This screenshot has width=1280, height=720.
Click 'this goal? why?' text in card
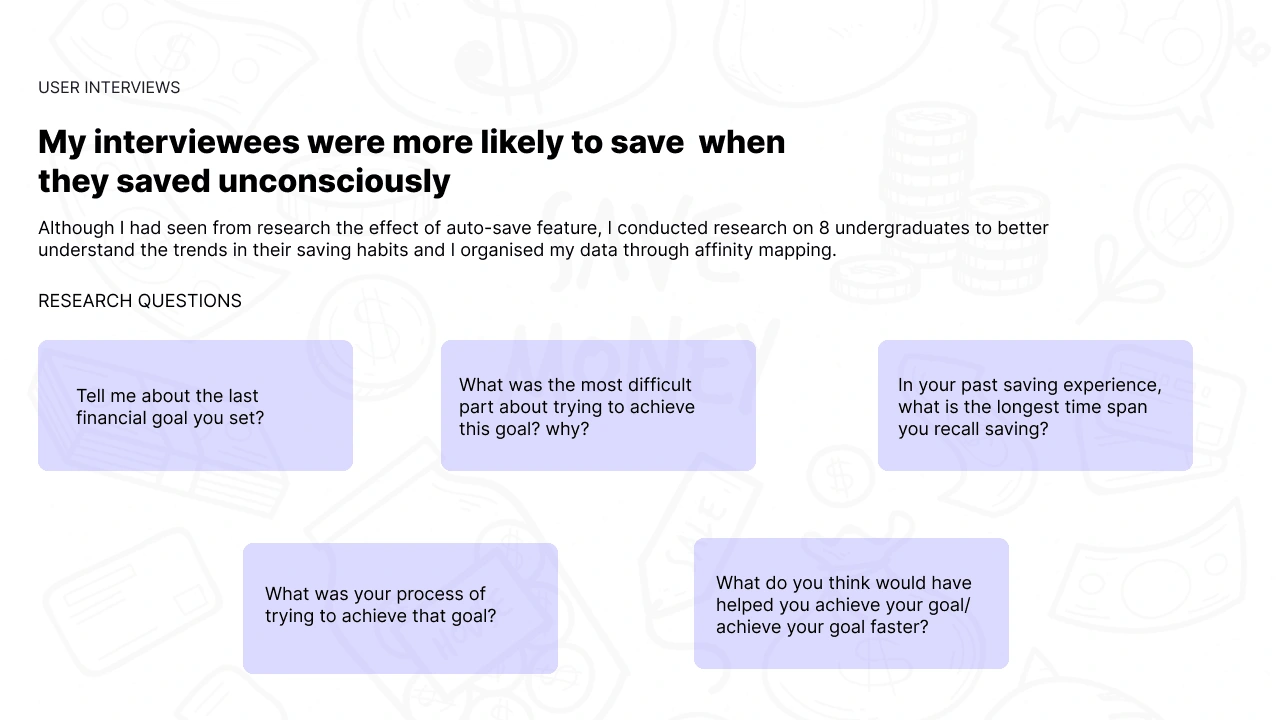tap(524, 429)
